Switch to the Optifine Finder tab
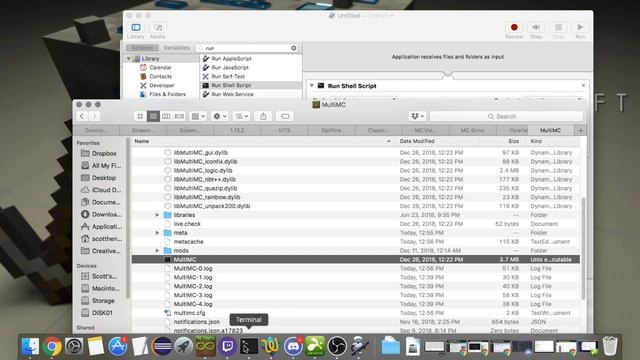 click(331, 131)
